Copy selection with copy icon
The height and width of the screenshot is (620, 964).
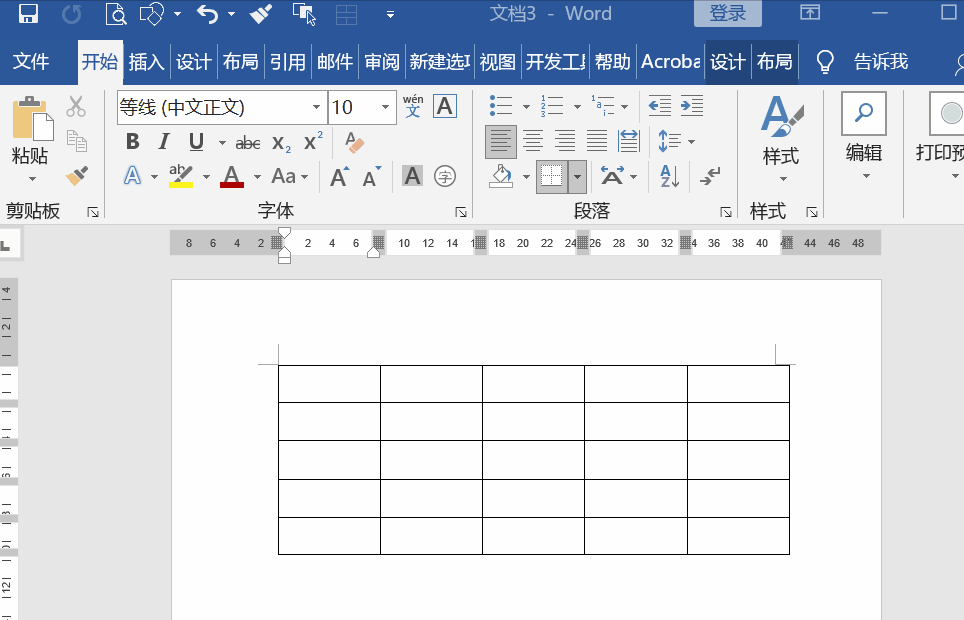[x=76, y=141]
